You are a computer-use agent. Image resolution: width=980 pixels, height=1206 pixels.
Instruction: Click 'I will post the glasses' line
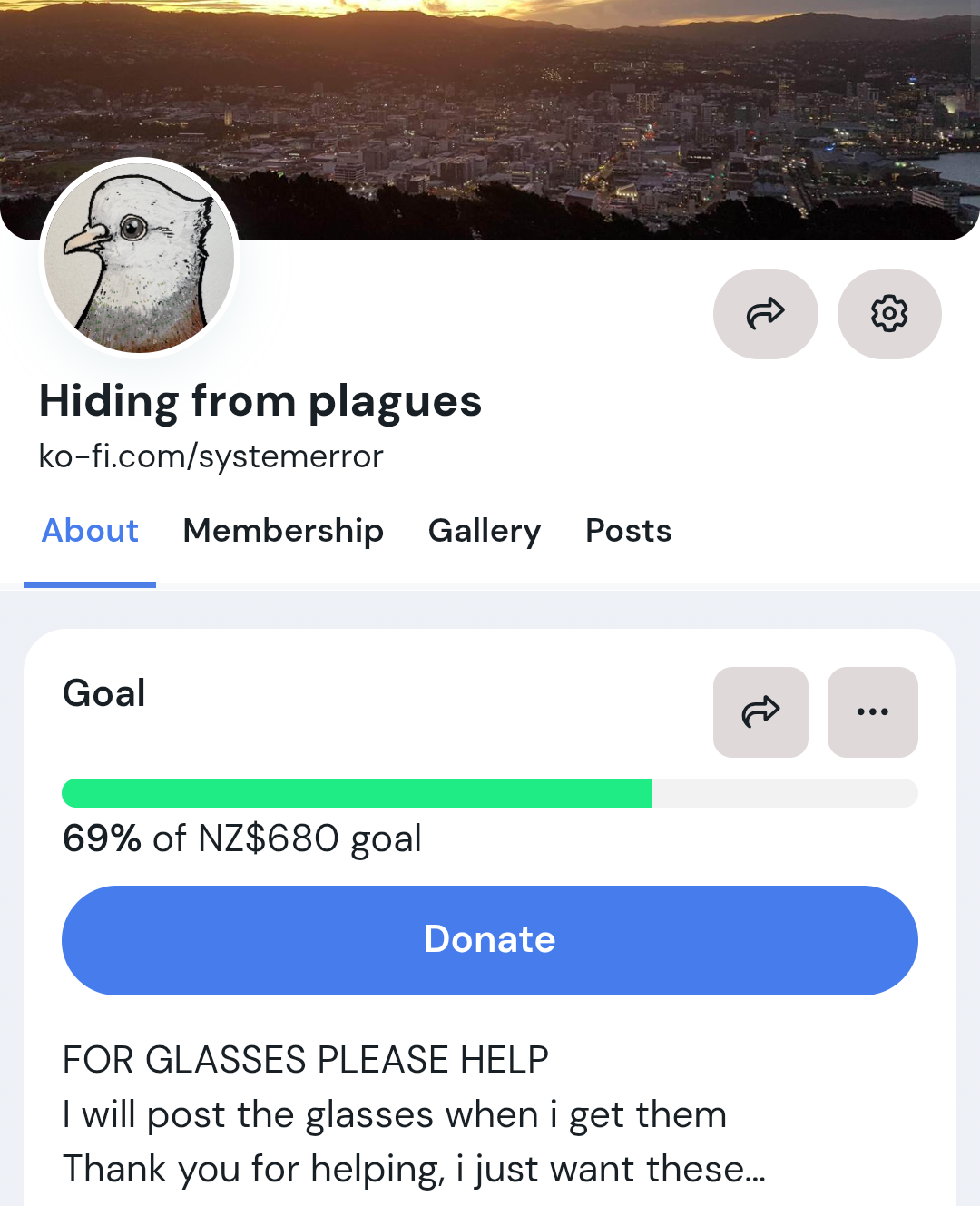click(395, 1114)
